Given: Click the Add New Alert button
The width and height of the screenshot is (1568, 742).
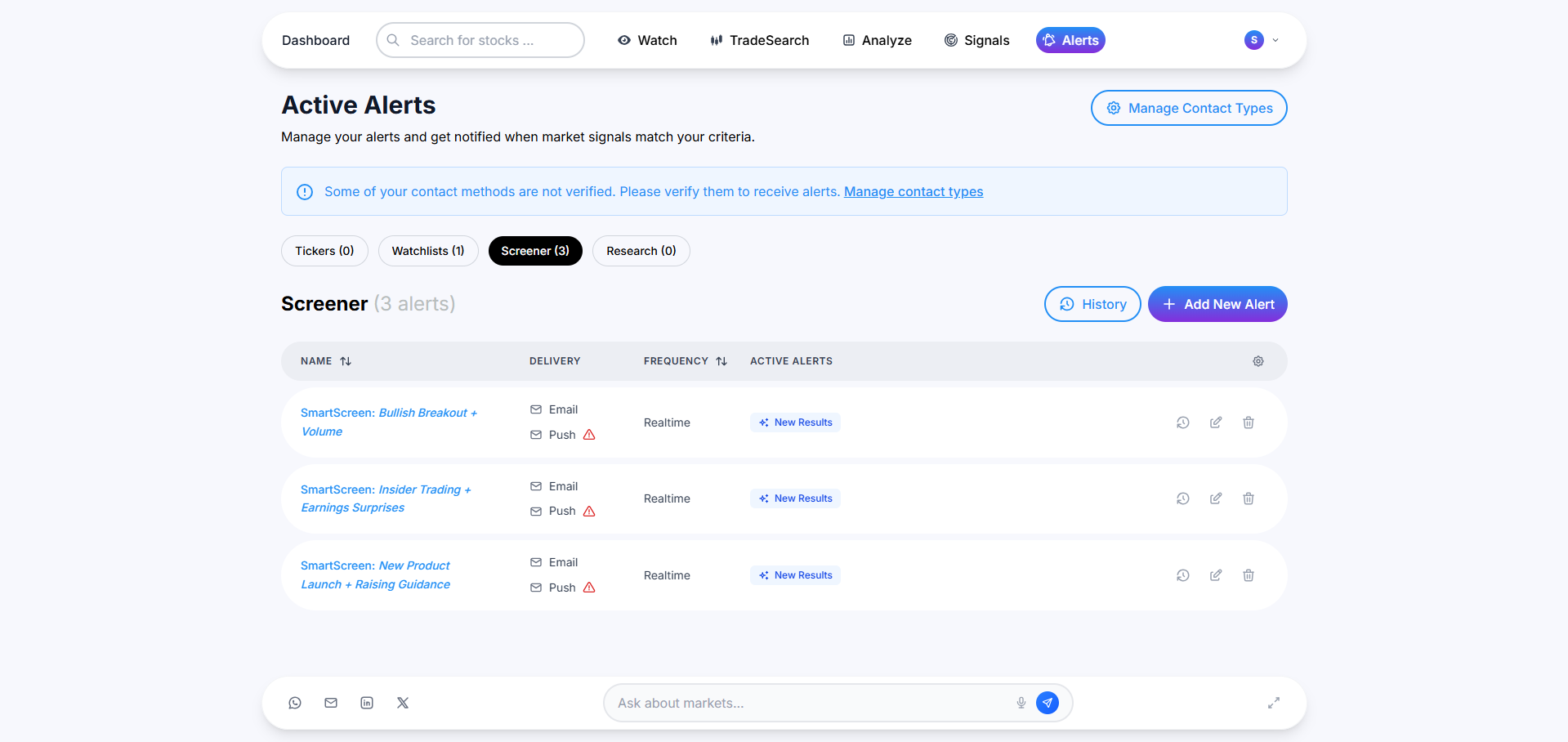Looking at the screenshot, I should pos(1217,304).
